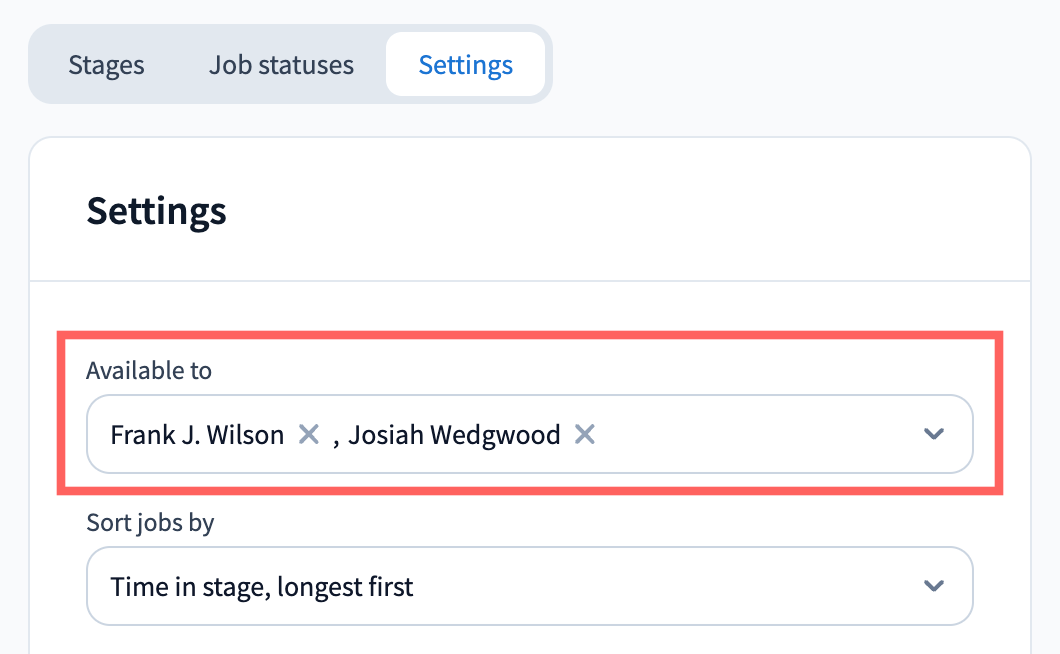The width and height of the screenshot is (1060, 654).
Task: Click the tab bar's grey background right edge
Action: click(548, 65)
